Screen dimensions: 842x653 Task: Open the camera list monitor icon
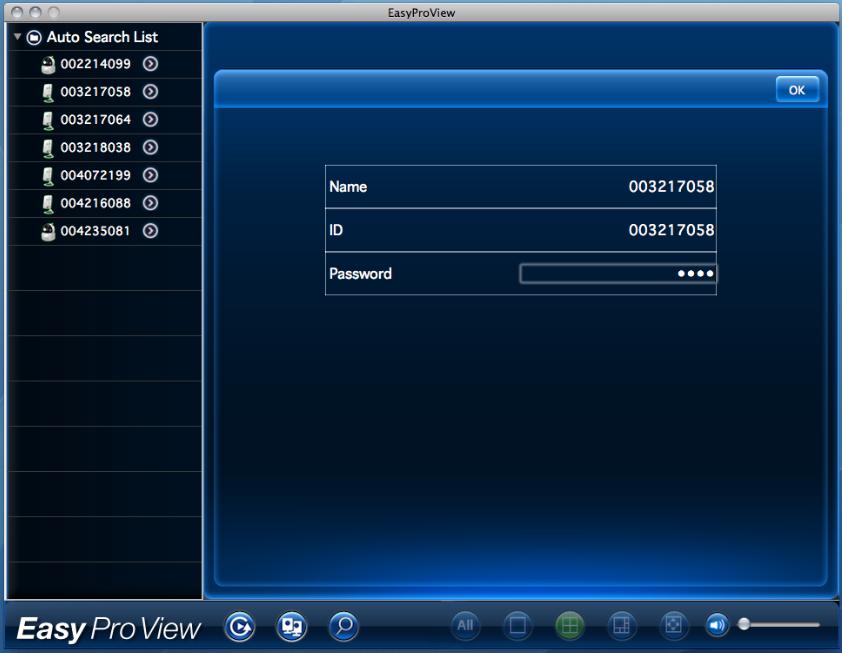292,626
